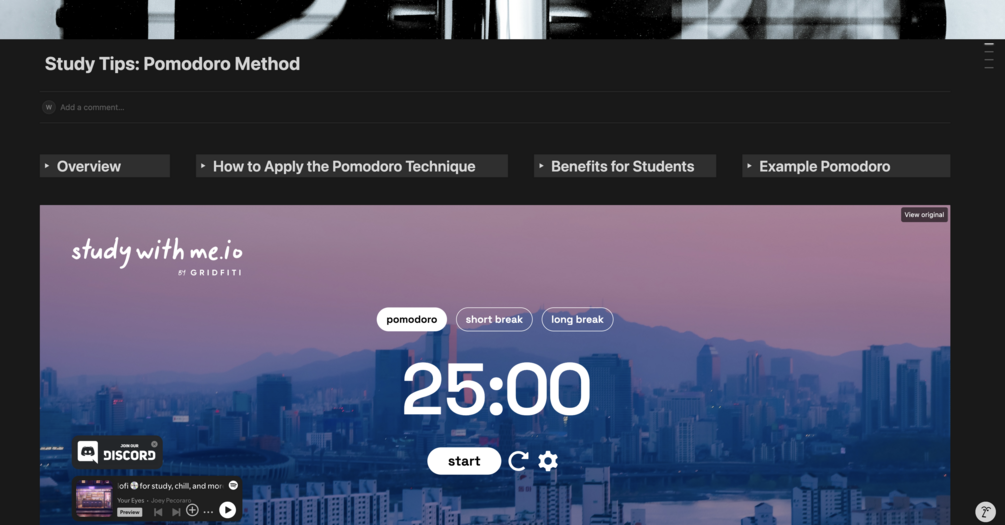Open Spotify player more options dots
1005x525 pixels.
(208, 512)
